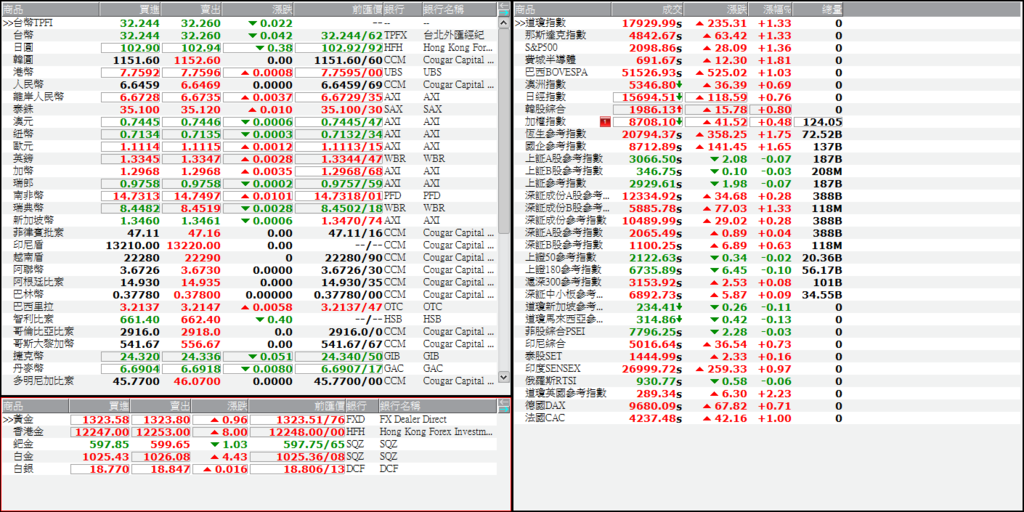The height and width of the screenshot is (512, 1024).
Task: Select the 台幣IPFI row
Action: coord(249,23)
